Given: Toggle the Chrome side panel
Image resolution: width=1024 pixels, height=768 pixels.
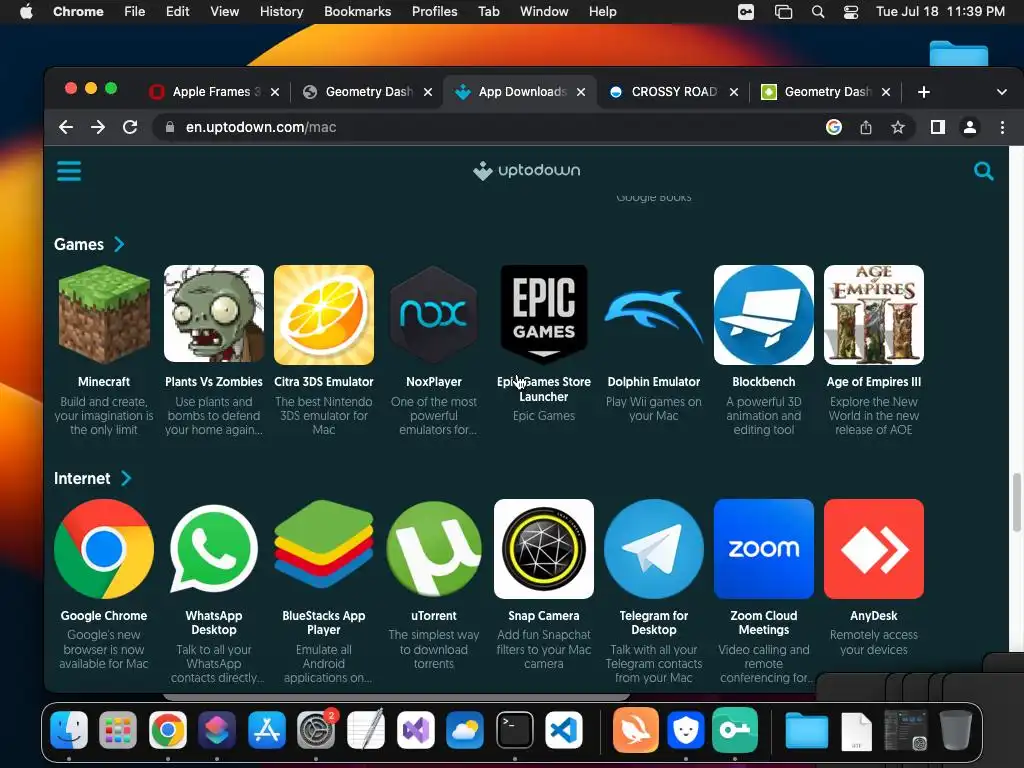Looking at the screenshot, I should [938, 127].
